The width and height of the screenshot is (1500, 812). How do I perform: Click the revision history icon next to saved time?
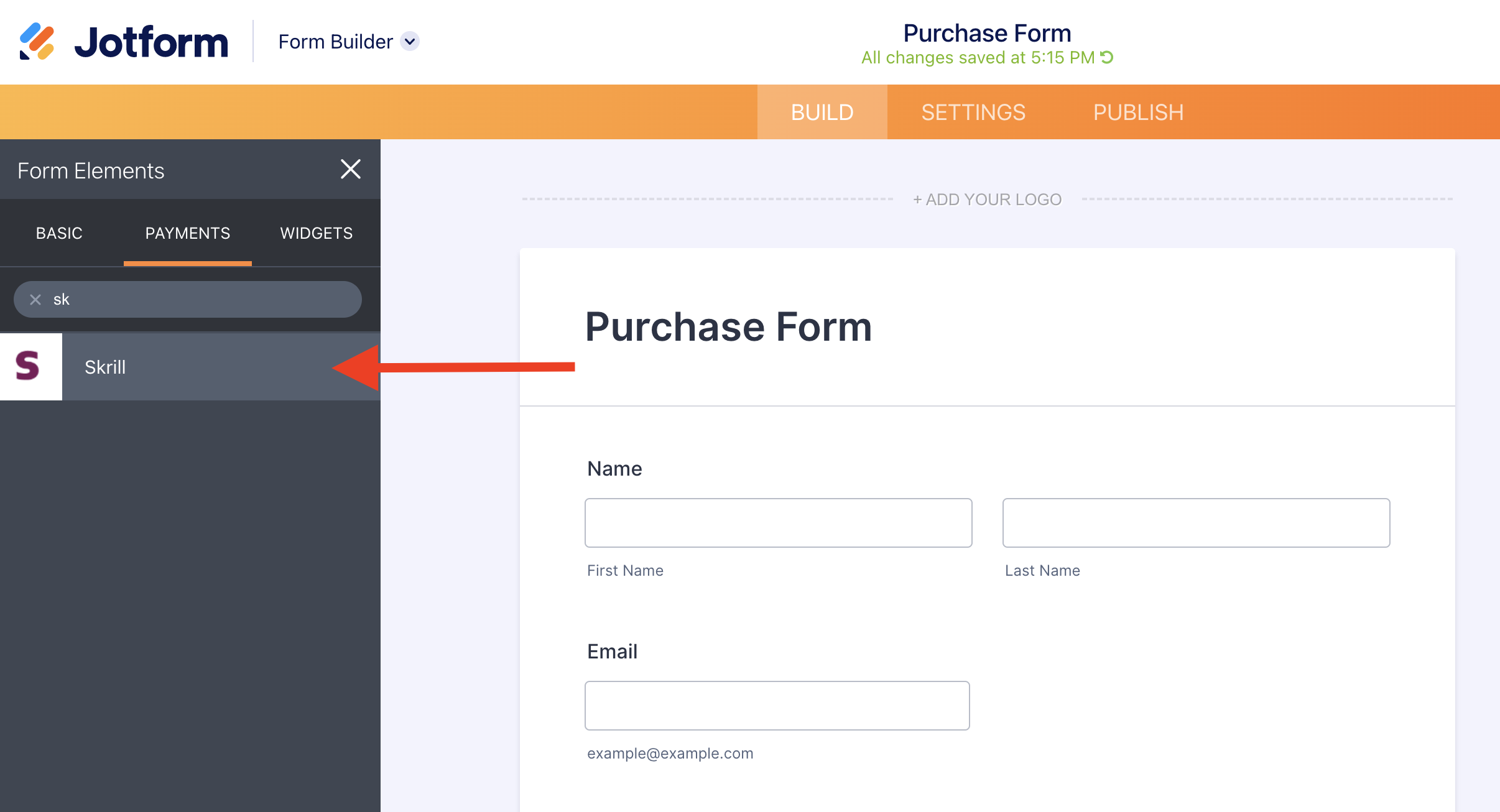[1107, 57]
